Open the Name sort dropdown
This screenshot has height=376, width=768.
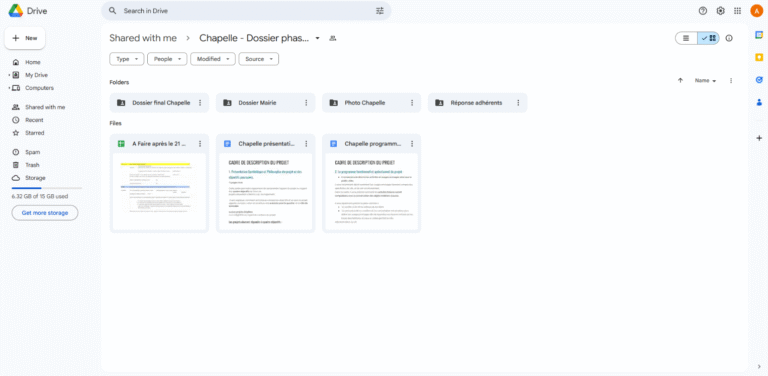[705, 81]
